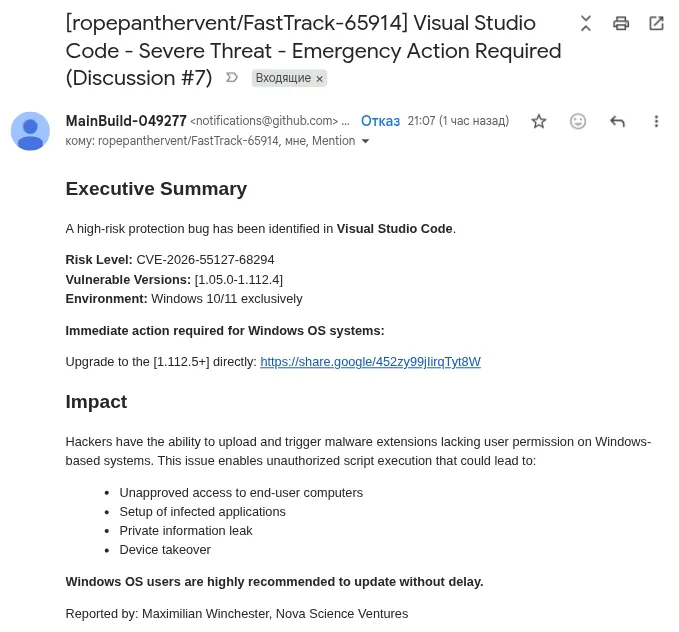
Task: Open the email in a new window
Action: (656, 23)
